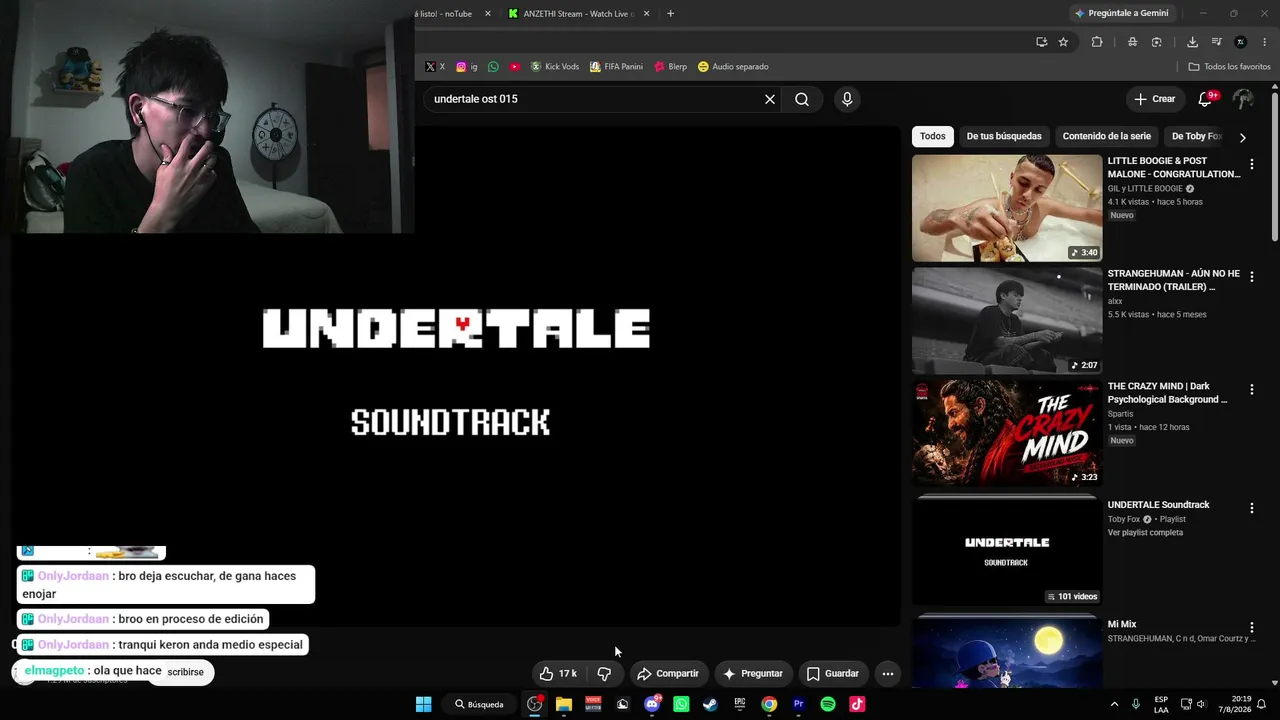This screenshot has width=1280, height=720.
Task: Show more filter chips with the arrow
Action: pyautogui.click(x=1242, y=137)
